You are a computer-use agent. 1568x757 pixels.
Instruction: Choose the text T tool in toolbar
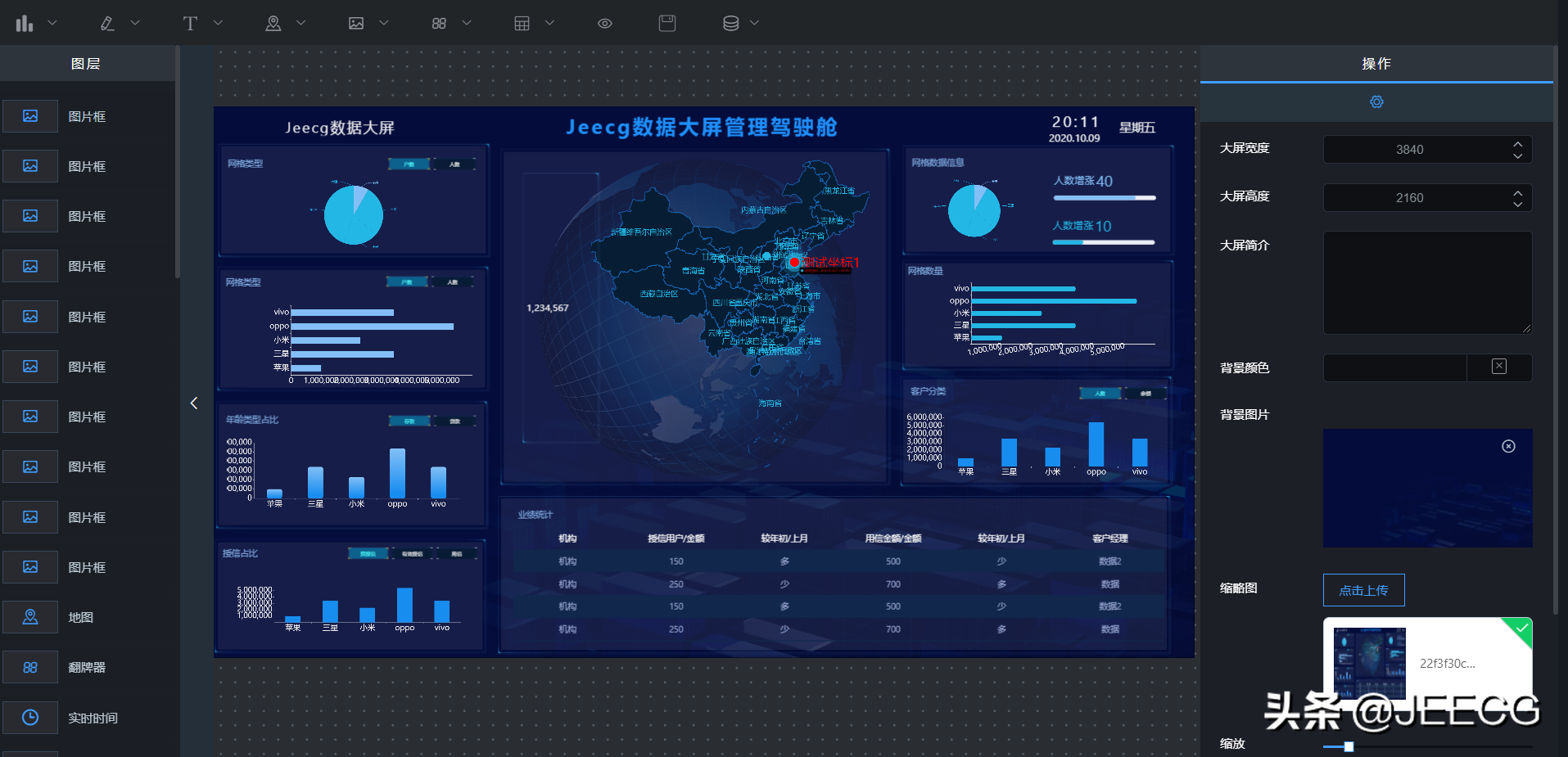pyautogui.click(x=190, y=24)
